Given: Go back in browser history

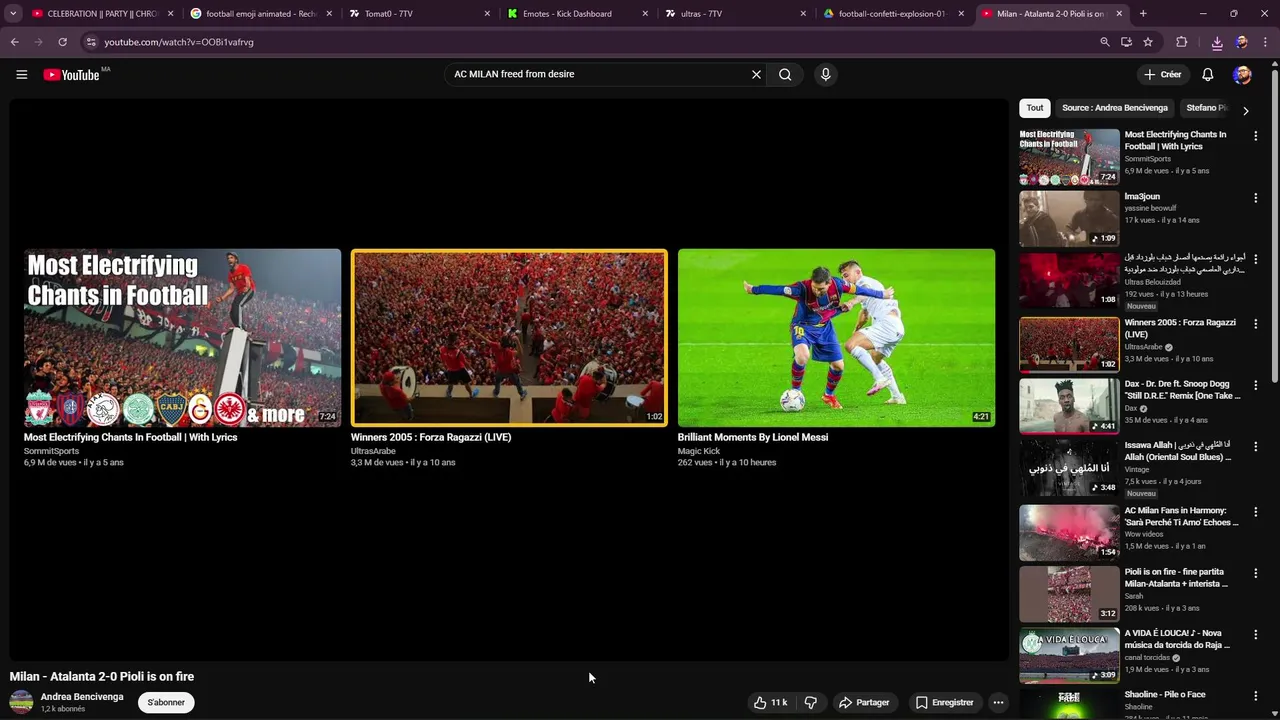Looking at the screenshot, I should (x=14, y=42).
